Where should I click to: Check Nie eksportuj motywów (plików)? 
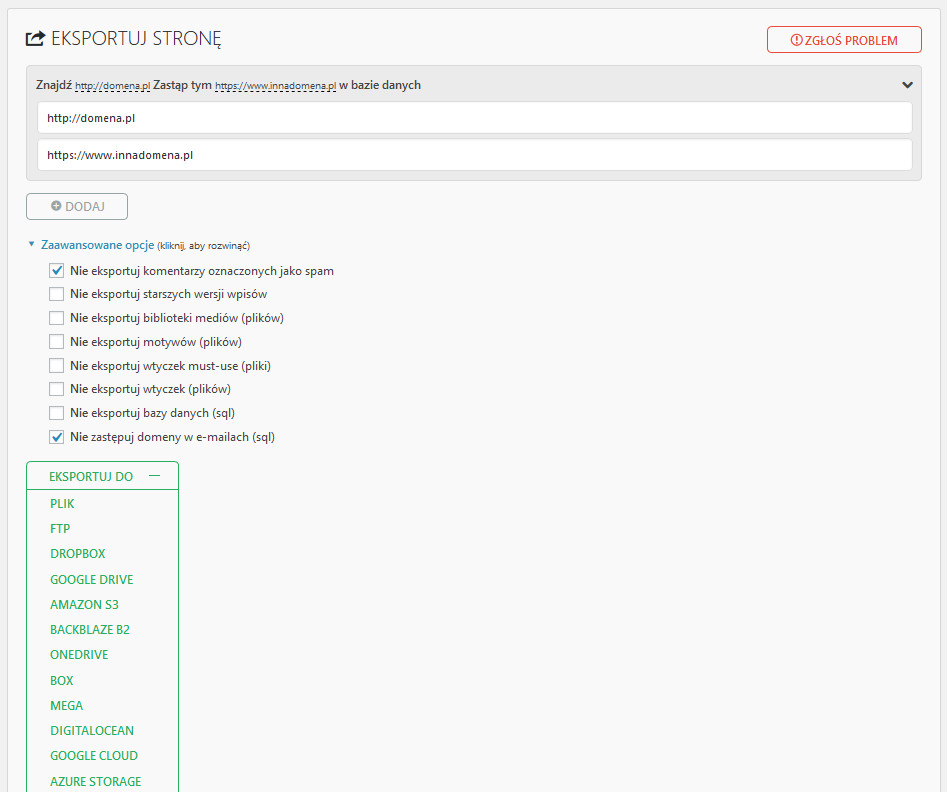(56, 342)
